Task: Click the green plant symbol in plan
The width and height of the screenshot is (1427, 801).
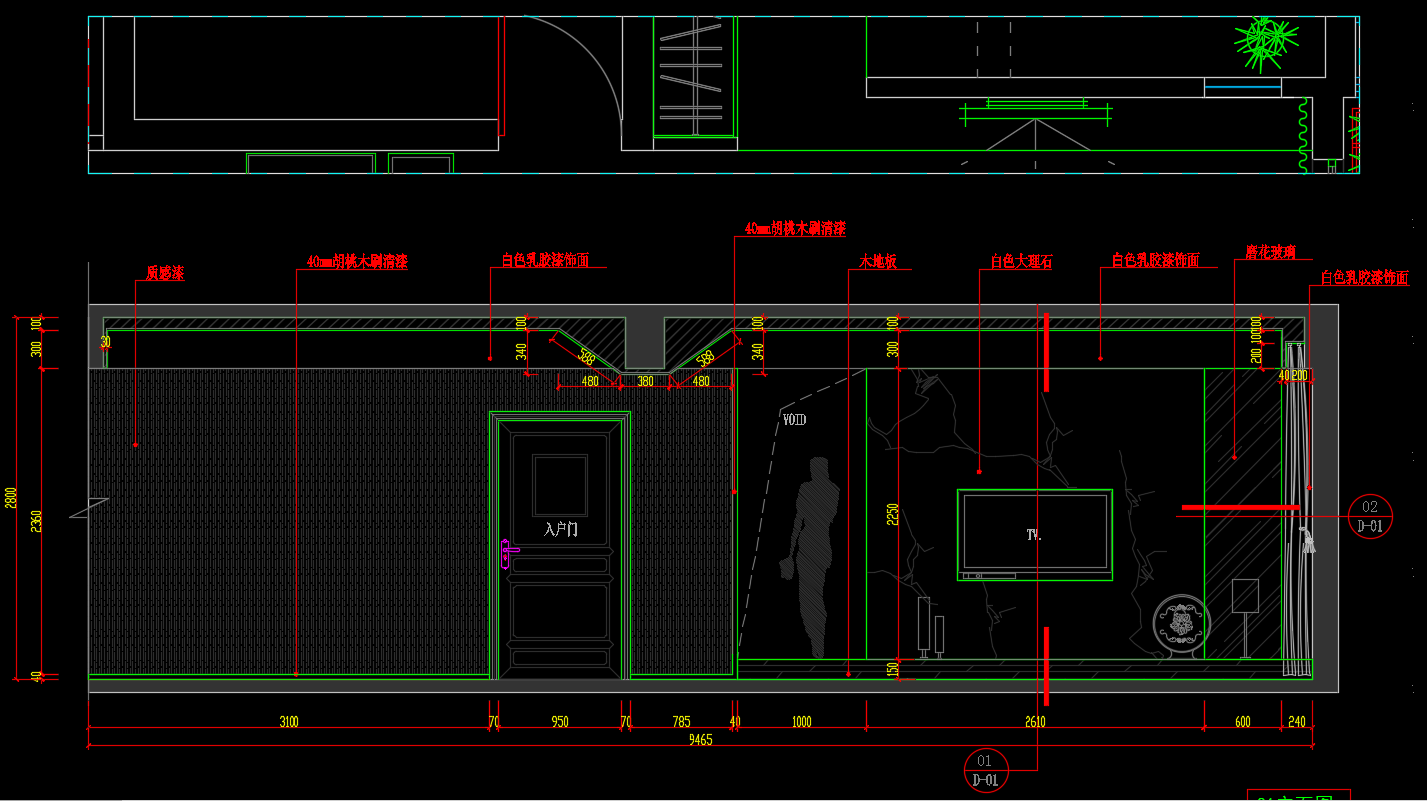Action: tap(1265, 41)
